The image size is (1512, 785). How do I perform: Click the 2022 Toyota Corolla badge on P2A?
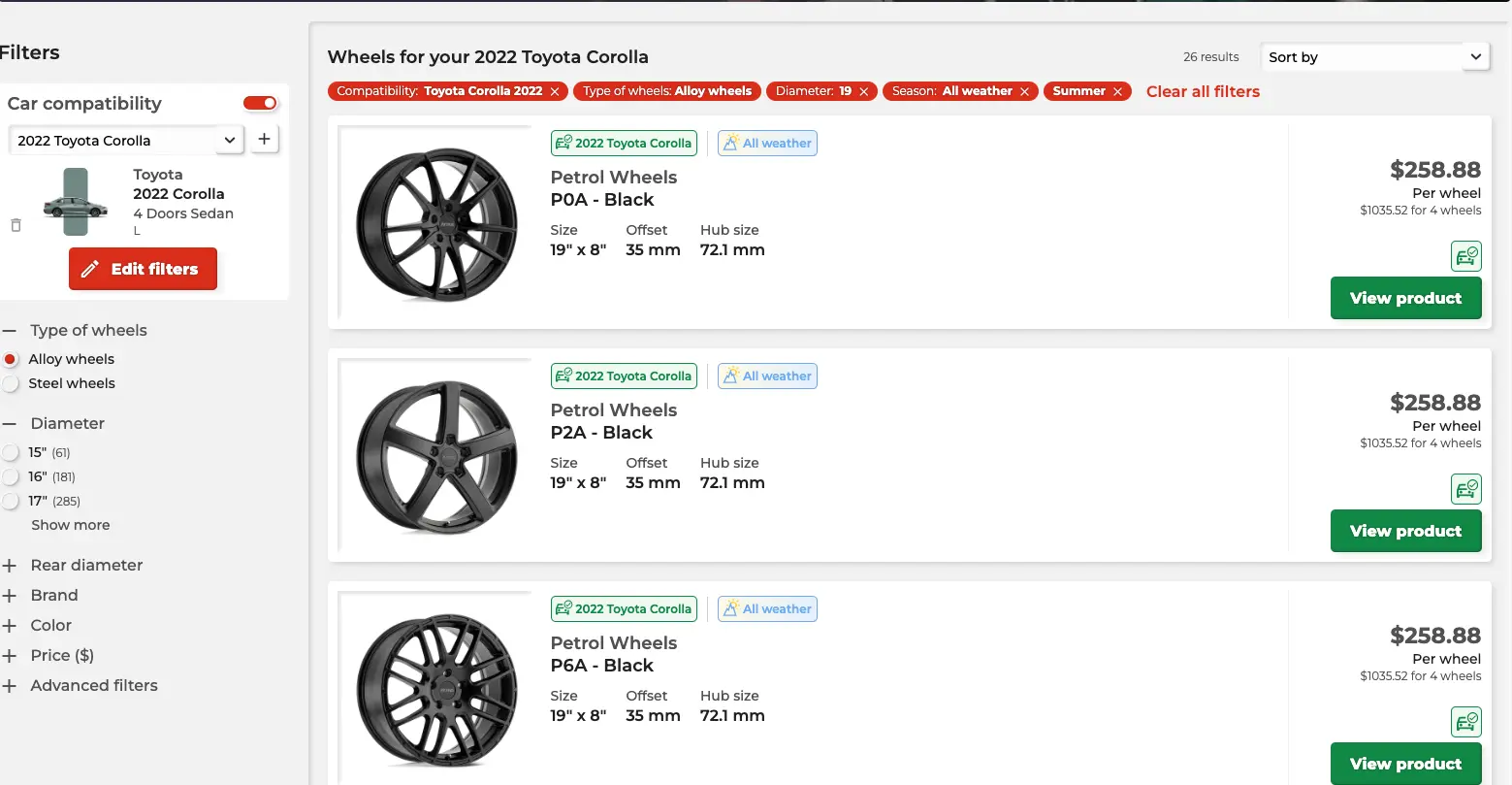tap(624, 376)
